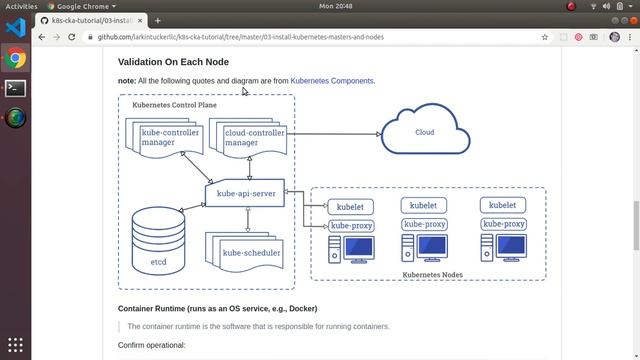Click the Google Chrome dock icon
This screenshot has width=640, height=360.
pos(16,58)
